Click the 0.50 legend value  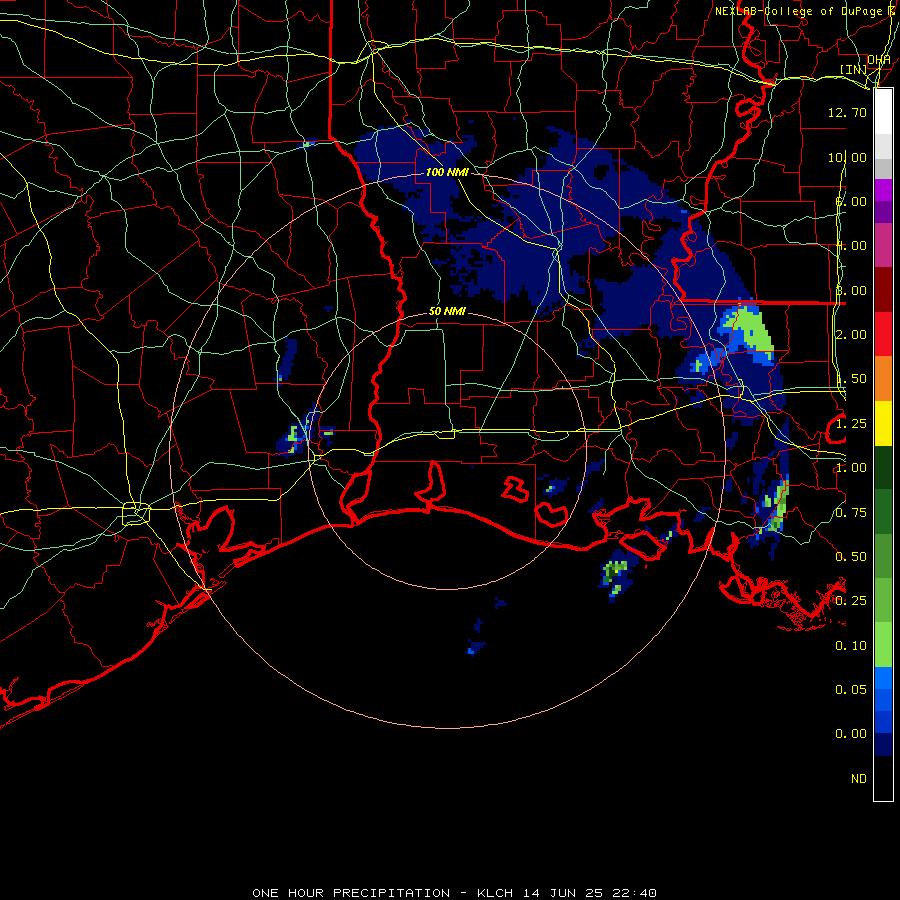click(851, 557)
